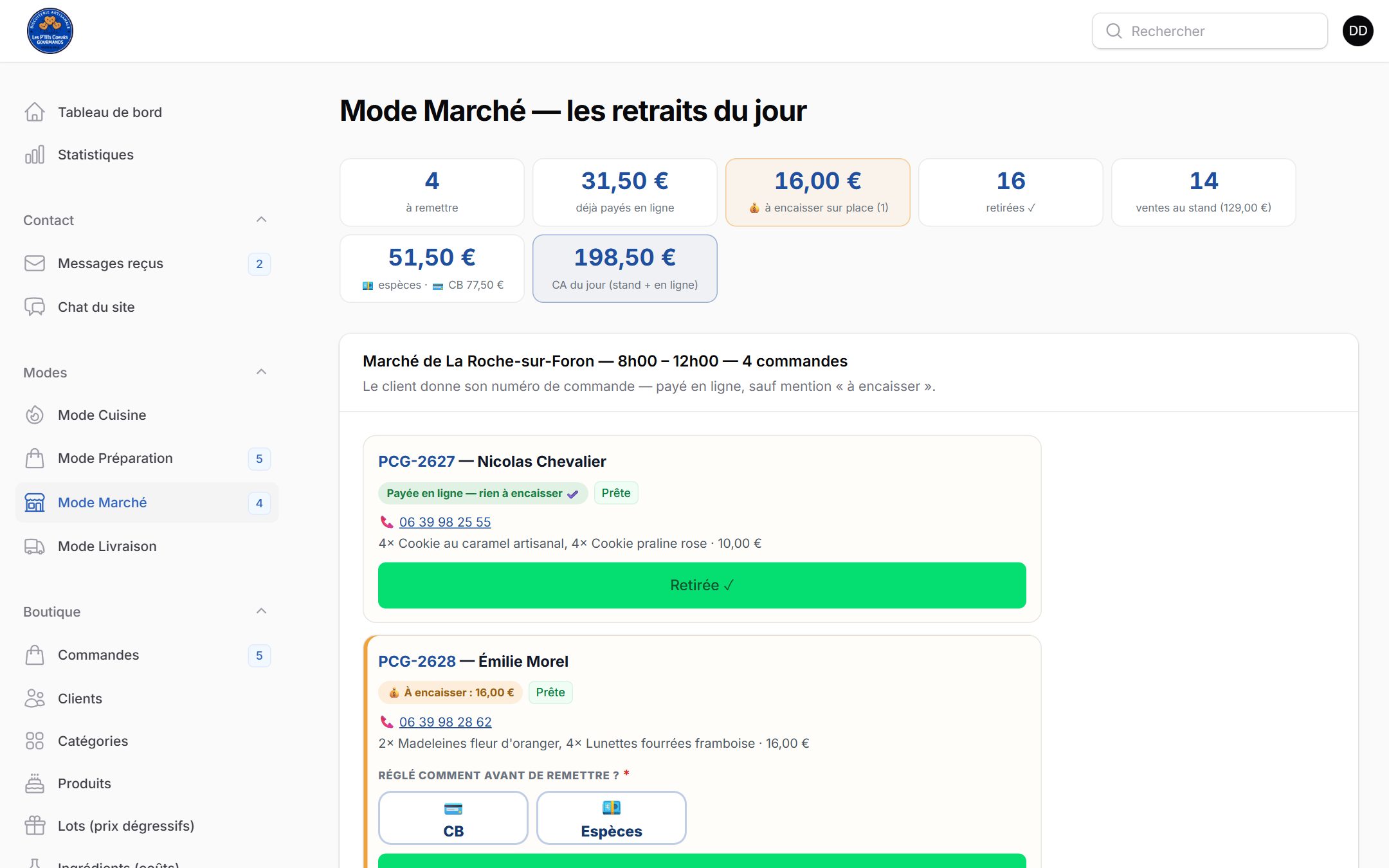1389x868 pixels.
Task: Collapse the Boutique section
Action: point(261,611)
